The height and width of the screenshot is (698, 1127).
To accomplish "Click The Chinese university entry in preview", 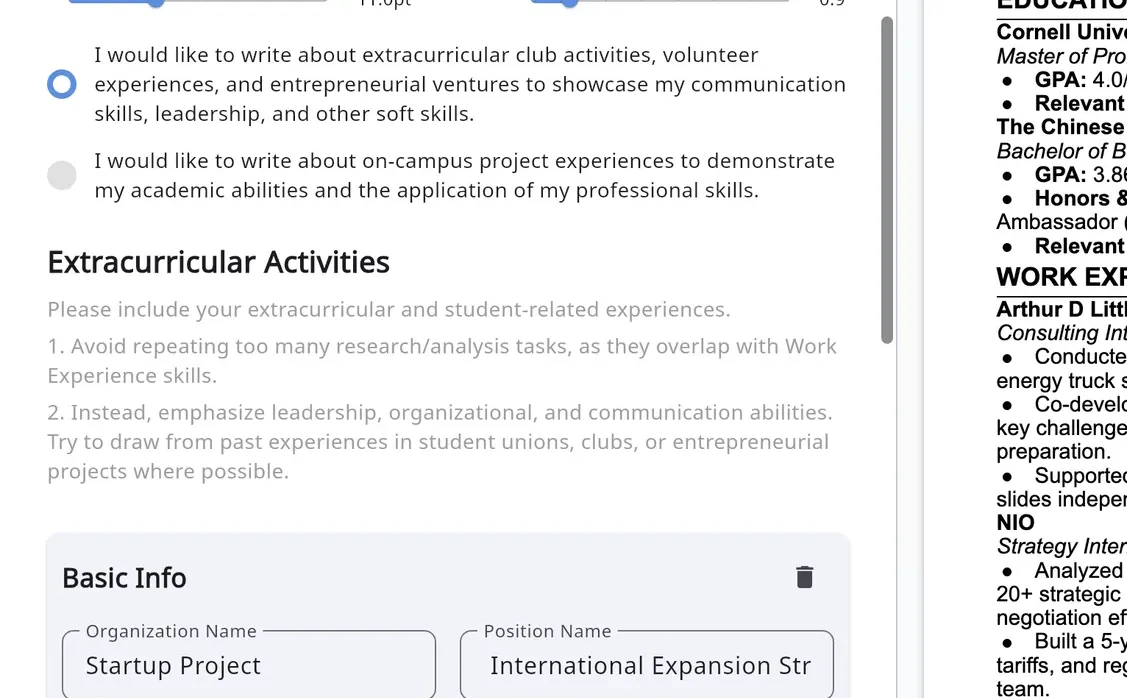I will 1061,127.
